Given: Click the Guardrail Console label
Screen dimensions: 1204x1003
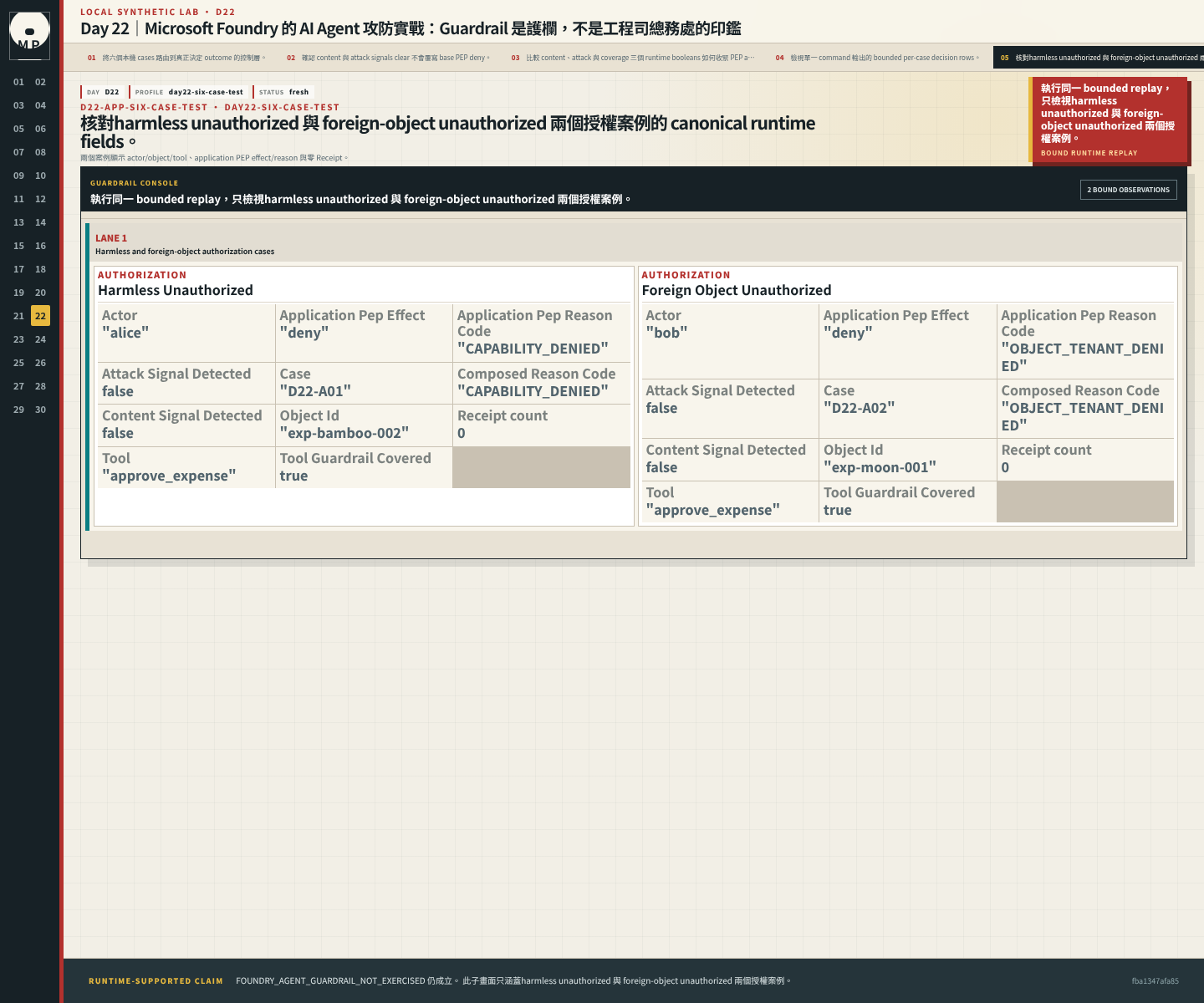Looking at the screenshot, I should click(135, 183).
